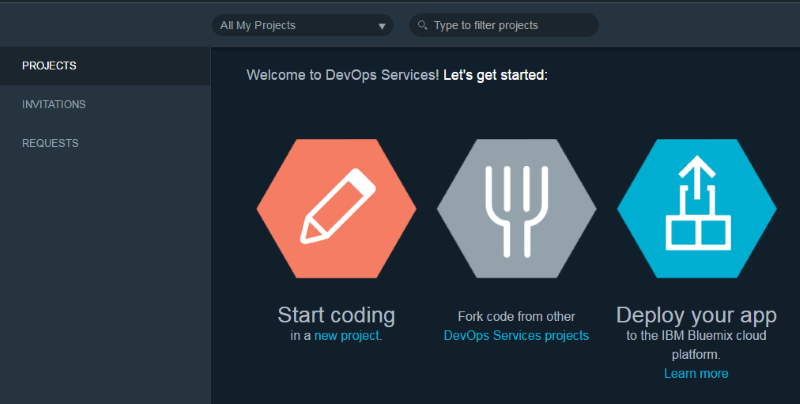Click the dropdown arrow beside All My Projects
This screenshot has width=800, height=404.
(x=382, y=26)
